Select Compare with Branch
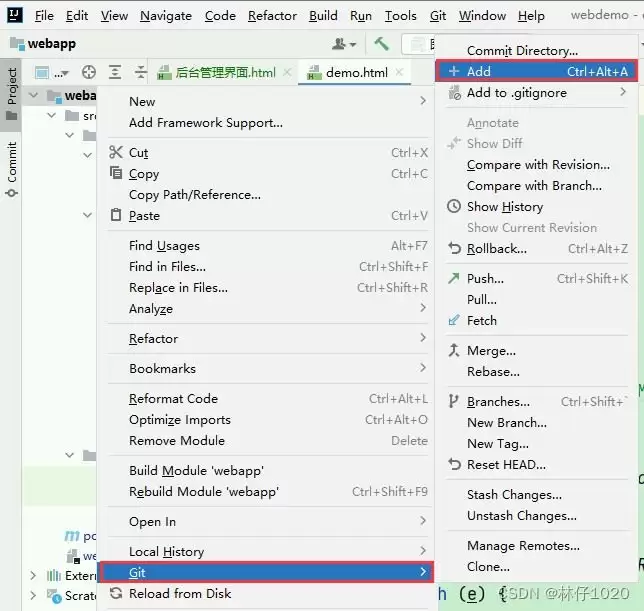The height and width of the screenshot is (611, 644). point(537,186)
